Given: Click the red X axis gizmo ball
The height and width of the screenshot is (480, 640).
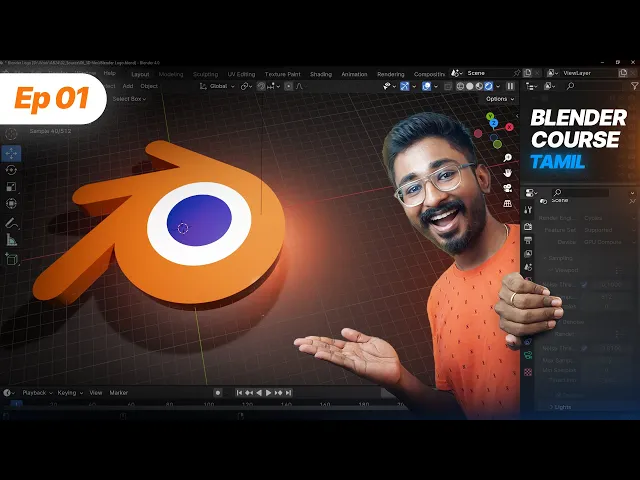Looking at the screenshot, I should [x=509, y=127].
